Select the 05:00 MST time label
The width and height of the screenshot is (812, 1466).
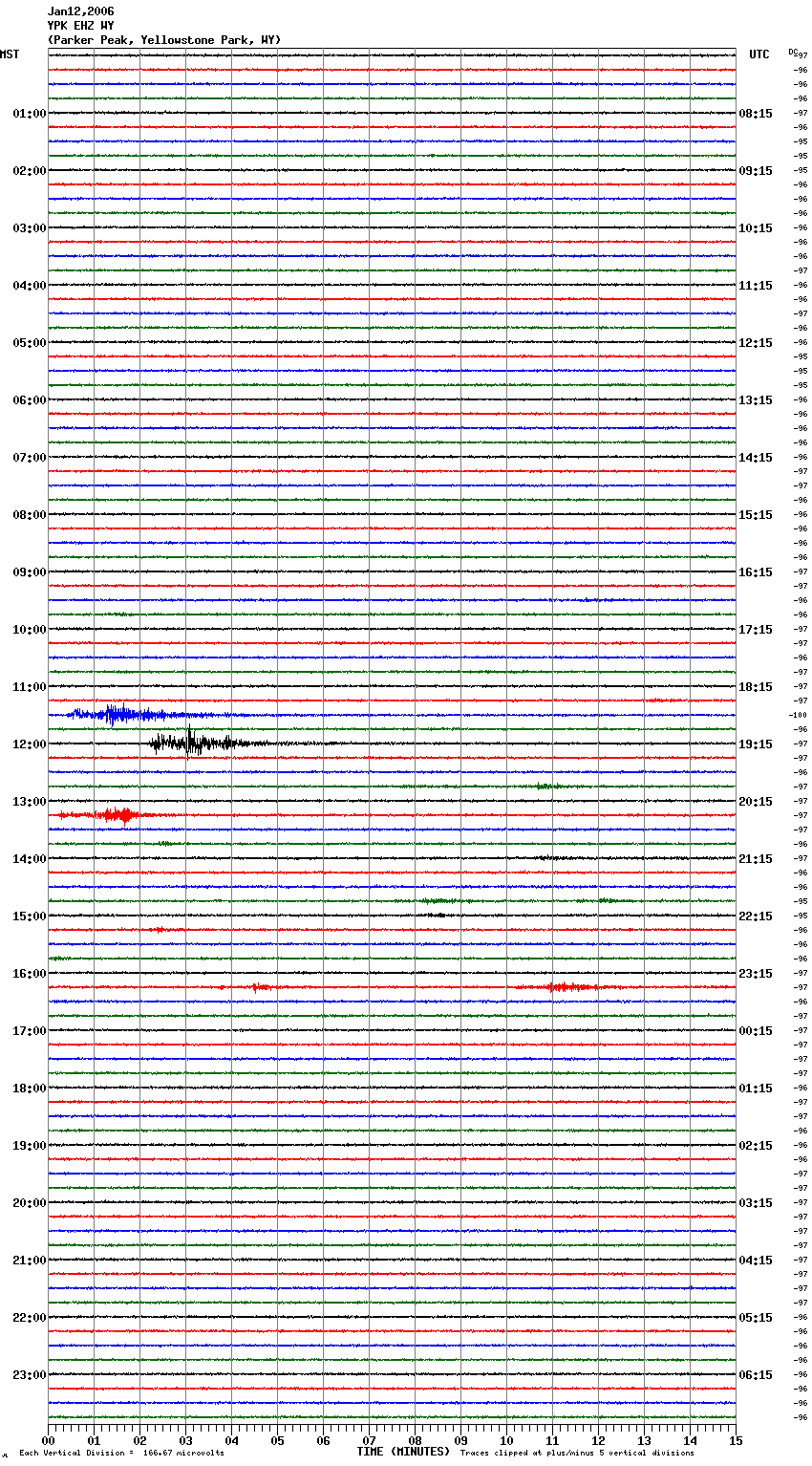tap(30, 343)
